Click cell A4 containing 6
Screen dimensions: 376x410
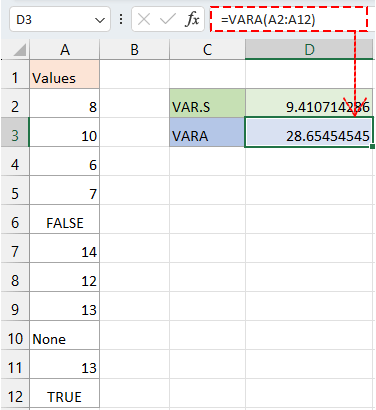[x=65, y=161]
